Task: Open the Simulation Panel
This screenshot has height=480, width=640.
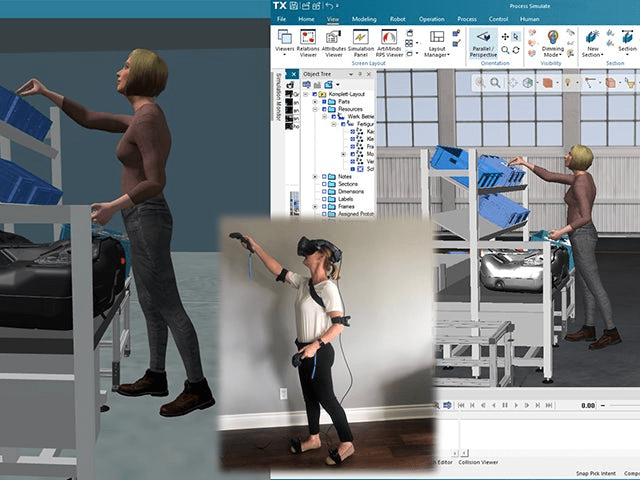Action: (360, 43)
